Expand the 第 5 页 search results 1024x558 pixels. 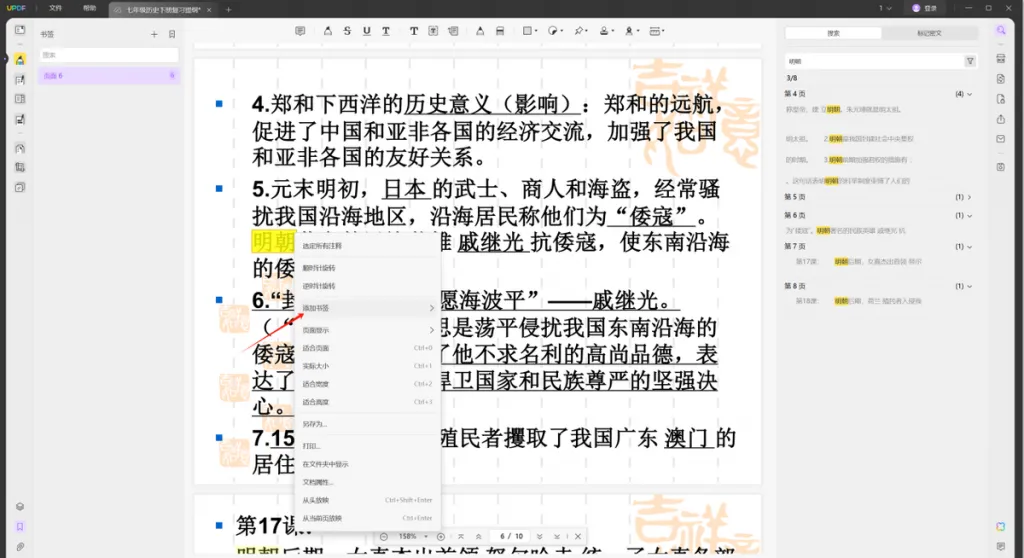(x=969, y=197)
